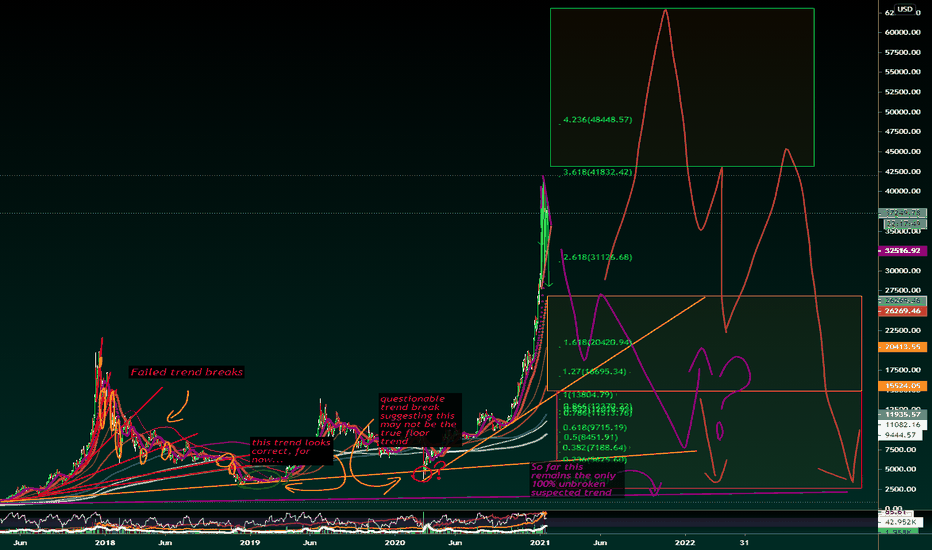
Task: Click the 42.952K indicator value label
Action: tap(902, 521)
